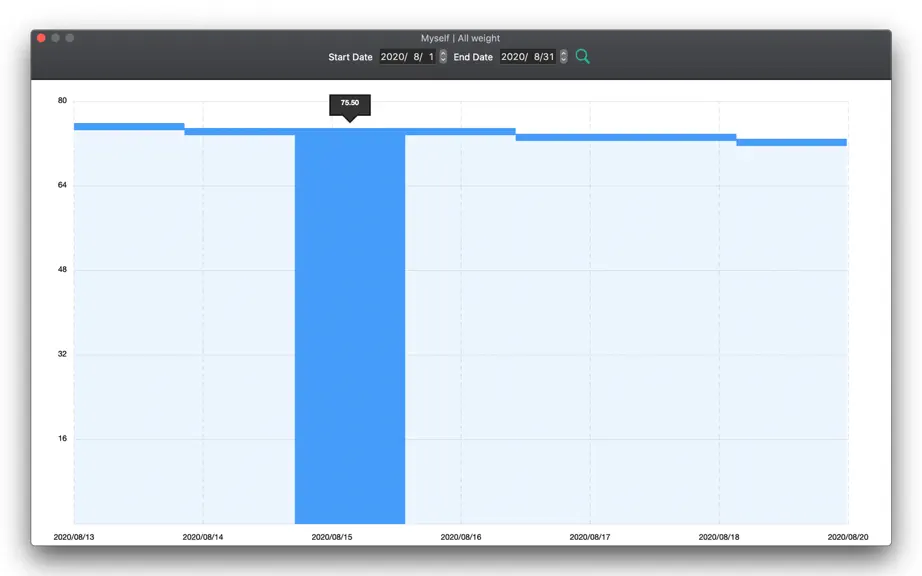This screenshot has height=576, width=922.
Task: Click the green search magnifier icon
Action: click(x=582, y=56)
